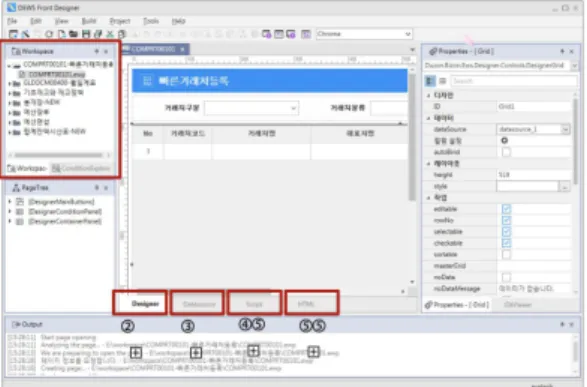Screen dimensions: 587x387
Task: Switch Properties to categorized view icon
Action: pyautogui.click(x=431, y=80)
